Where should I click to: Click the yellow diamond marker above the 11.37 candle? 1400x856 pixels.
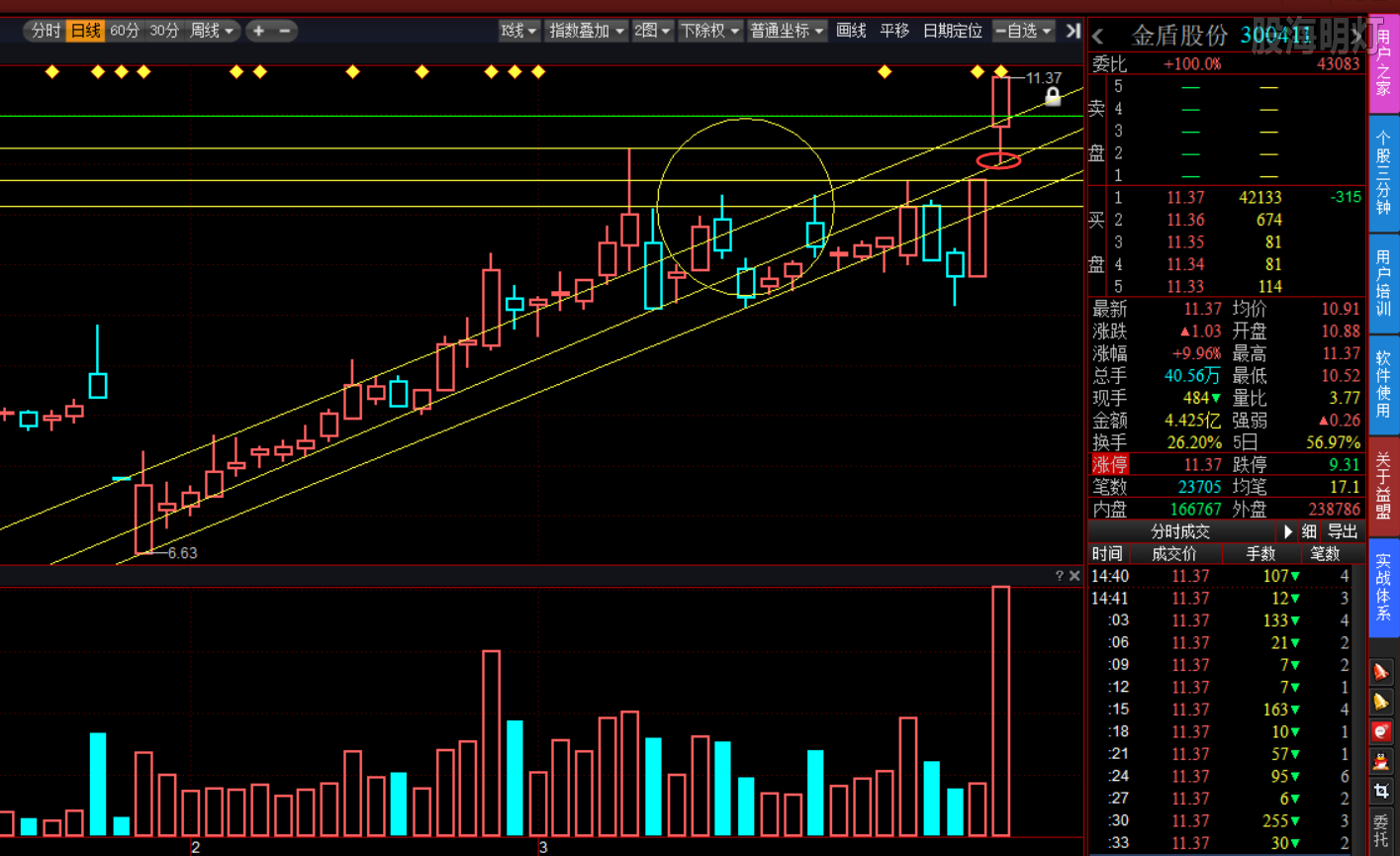[x=1001, y=71]
